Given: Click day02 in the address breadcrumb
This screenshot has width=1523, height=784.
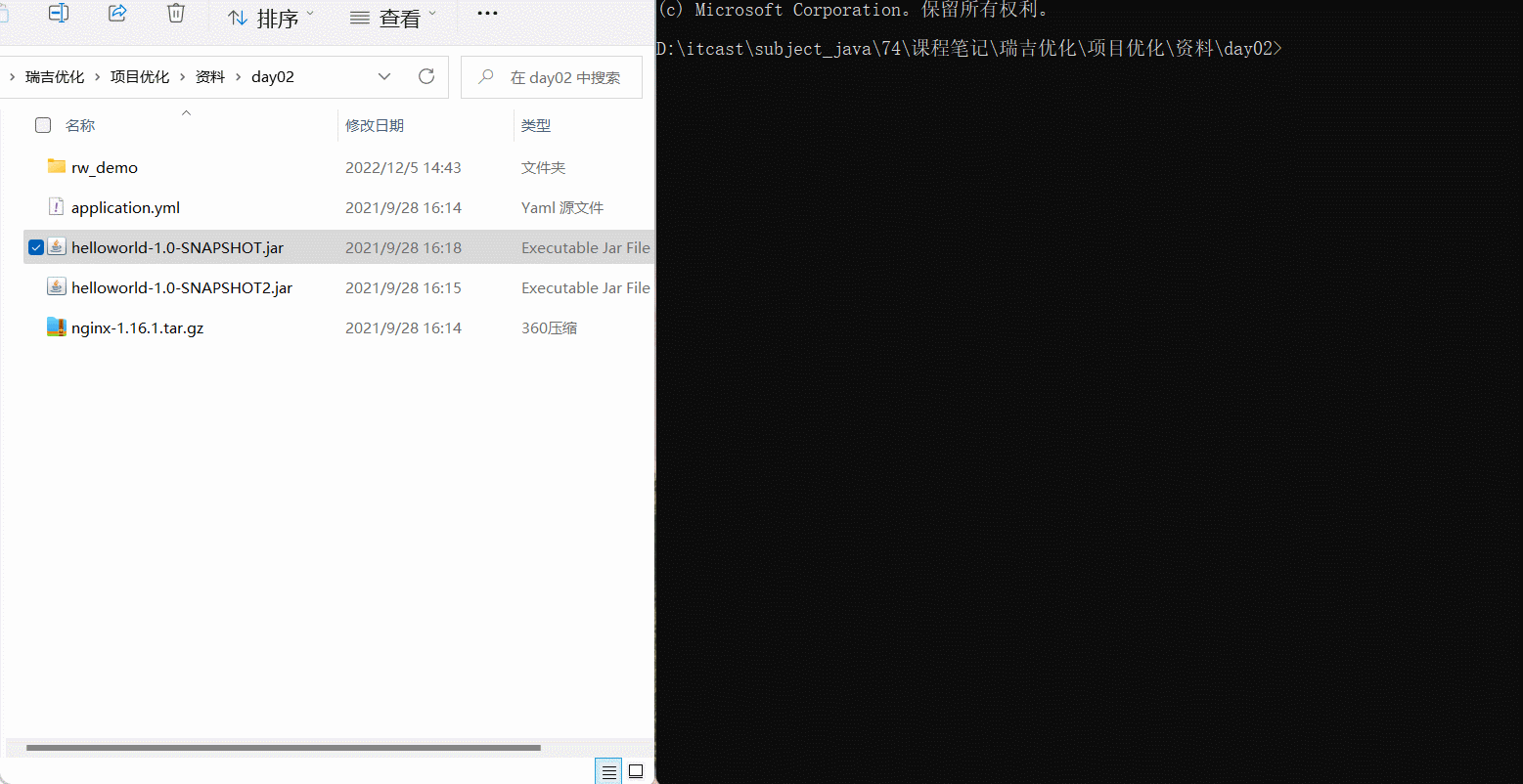Looking at the screenshot, I should point(273,77).
